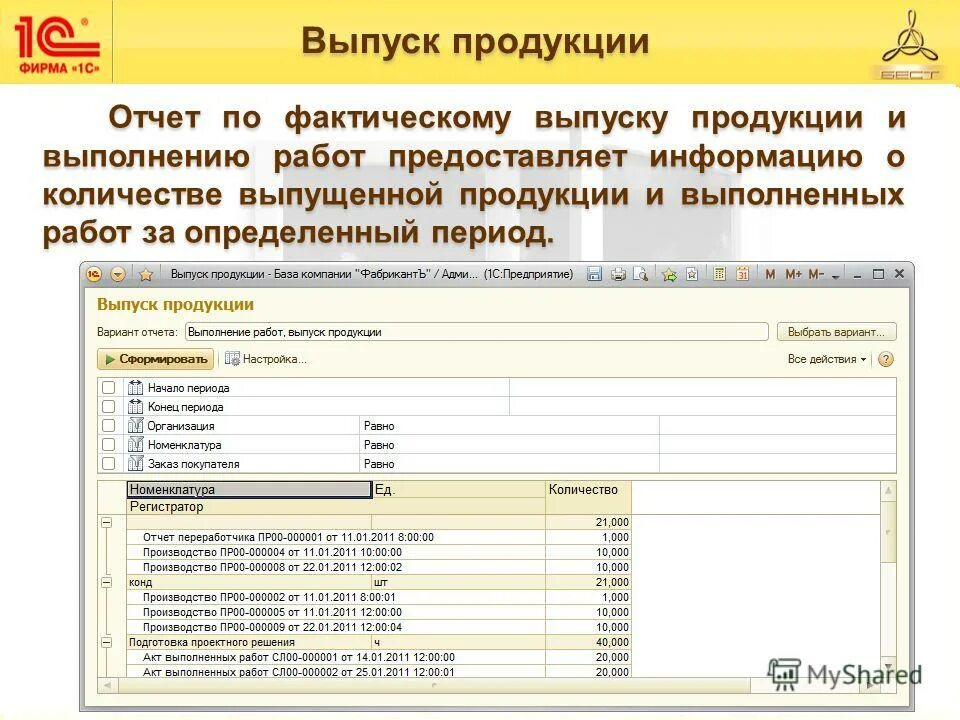Select the Ед. column header
Screen dimensions: 960x720
click(x=459, y=489)
